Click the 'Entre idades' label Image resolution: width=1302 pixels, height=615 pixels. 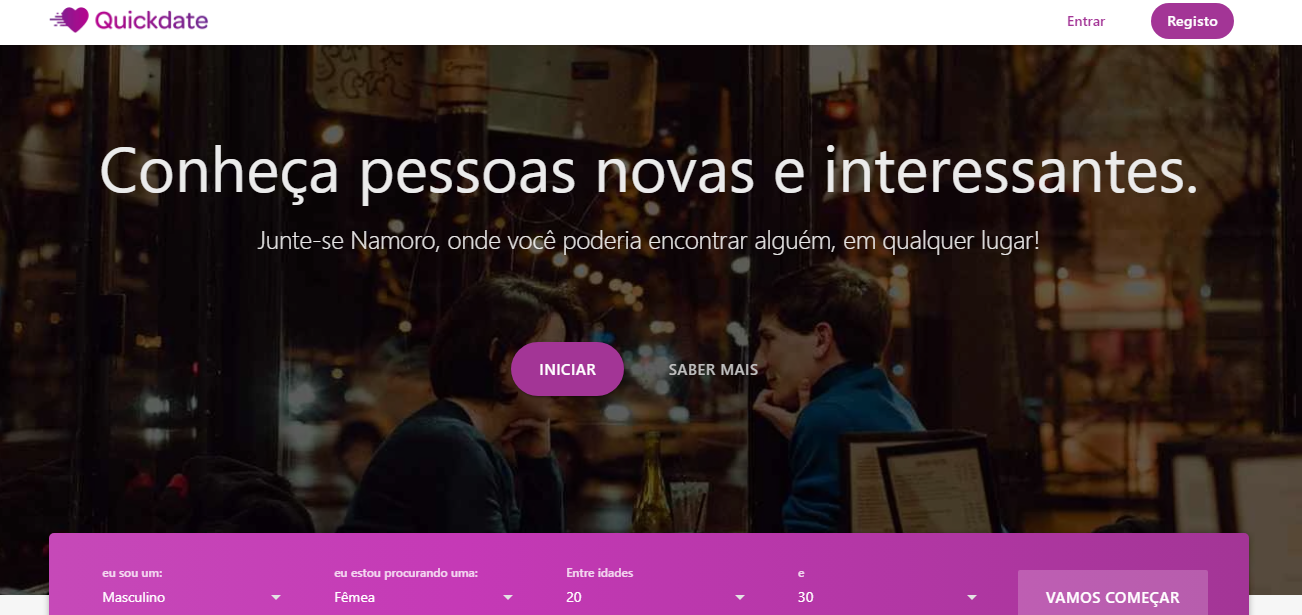click(600, 573)
